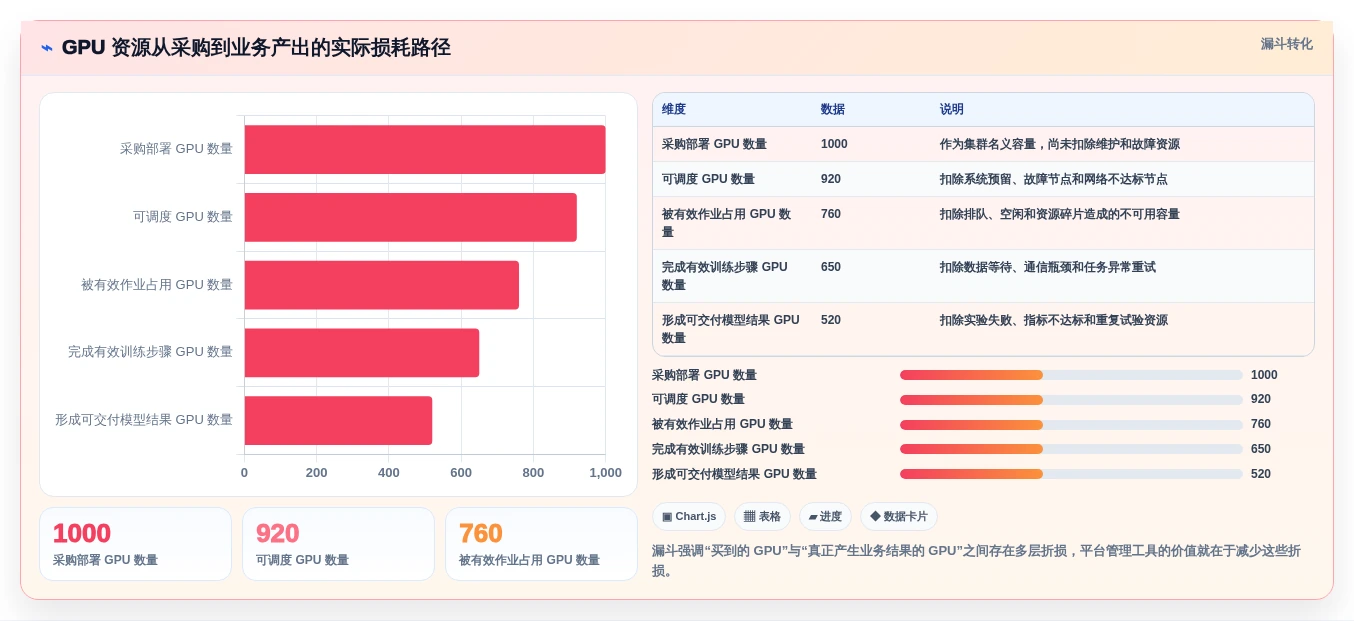Viewport: 1354px width, 621px height.
Task: Click chart axis label 采购部署 GPU 数量
Action: [x=176, y=149]
